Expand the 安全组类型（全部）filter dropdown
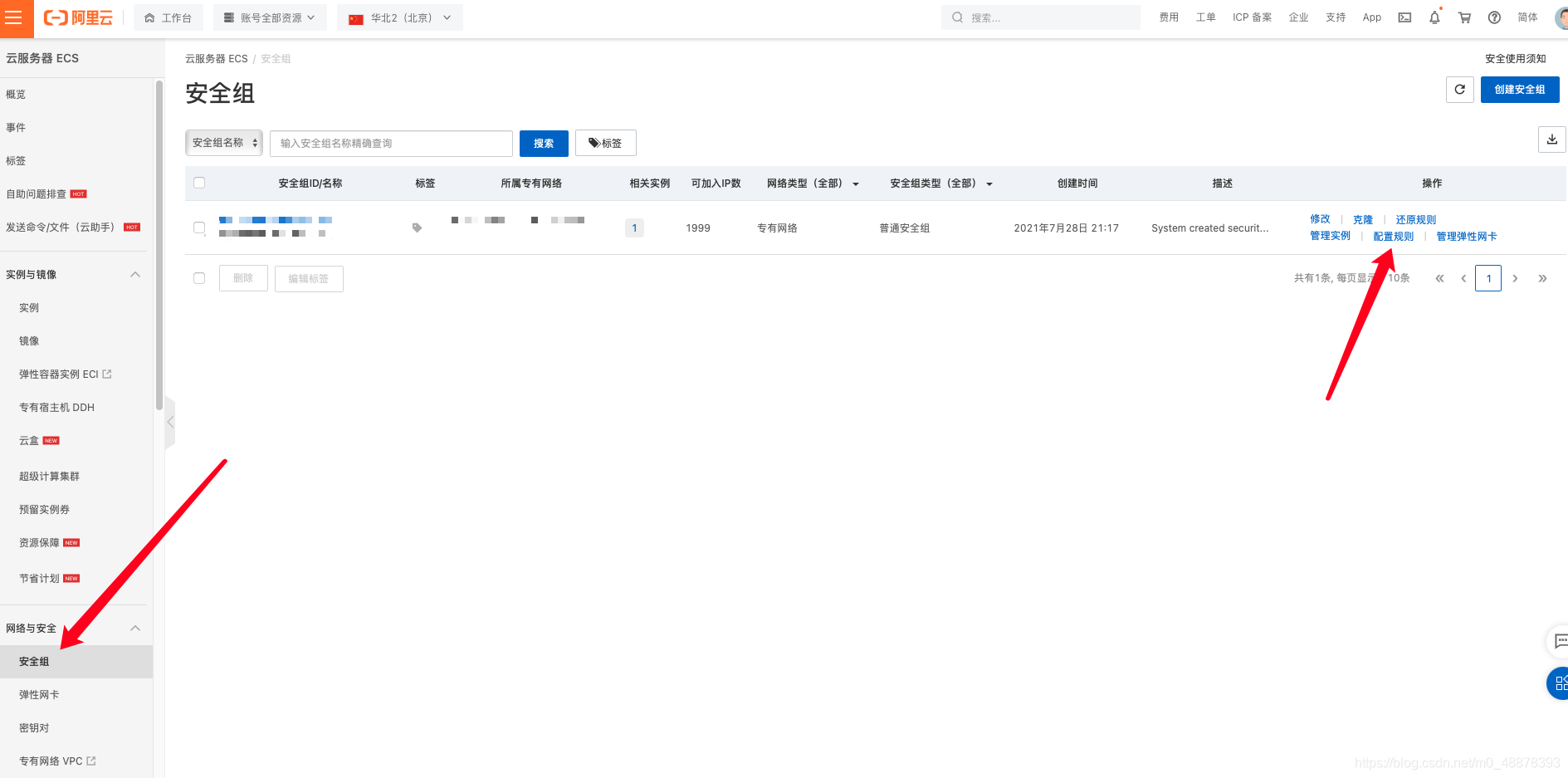 (939, 183)
